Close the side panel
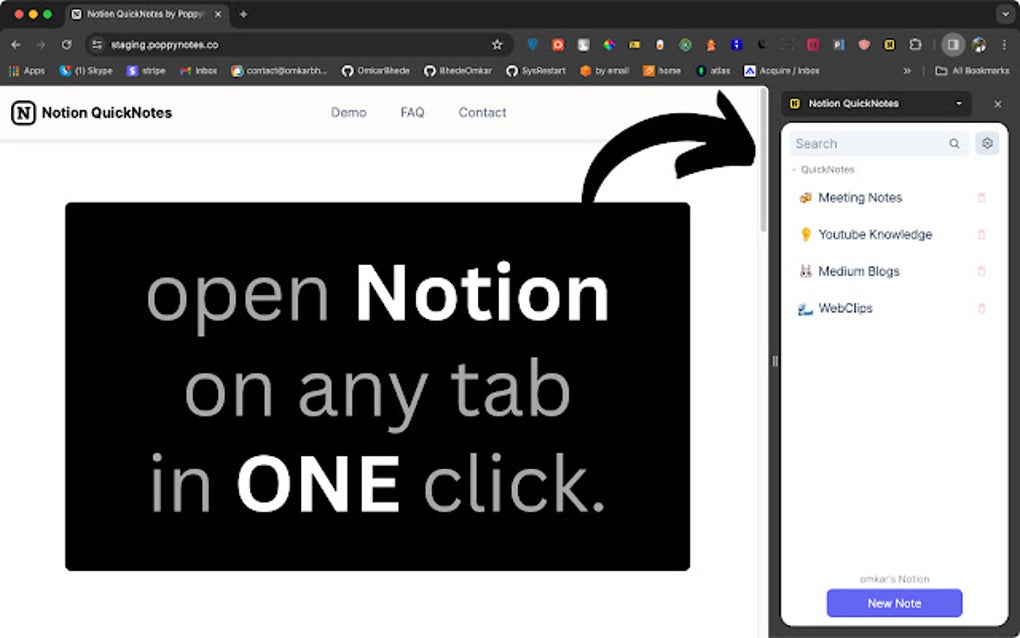Image resolution: width=1020 pixels, height=638 pixels. [998, 104]
